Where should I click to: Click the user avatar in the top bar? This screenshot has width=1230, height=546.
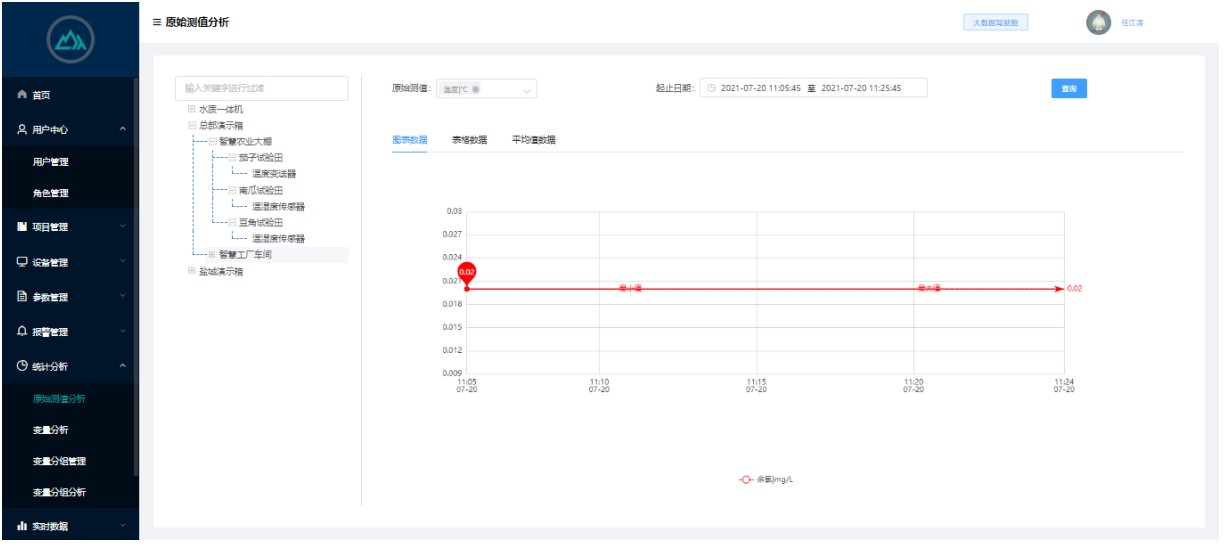[1098, 22]
